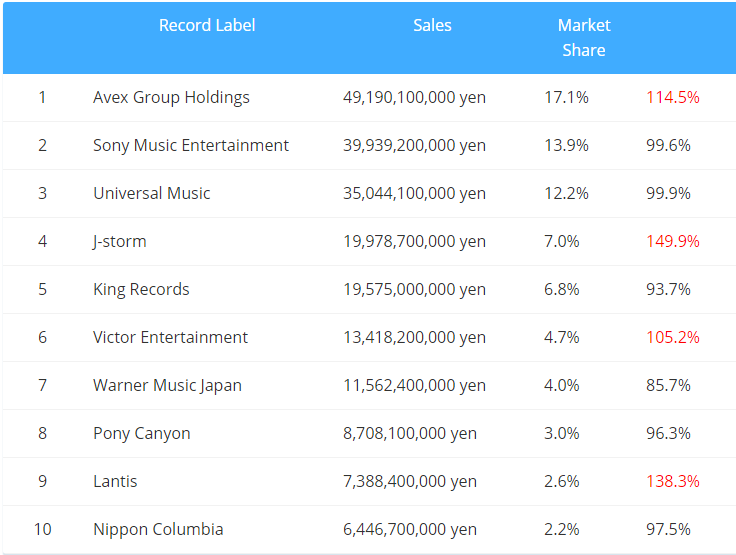Screen dimensions: 736x555
Task: Choose King Records from the list
Action: pos(141,289)
